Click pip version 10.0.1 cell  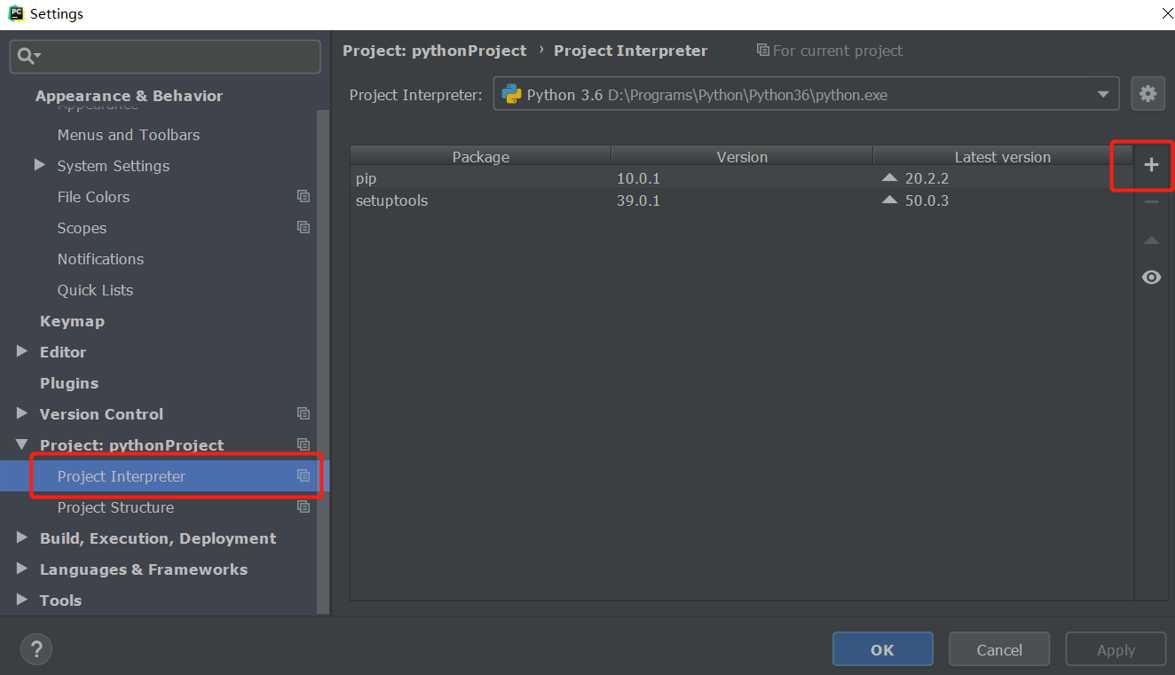point(638,178)
